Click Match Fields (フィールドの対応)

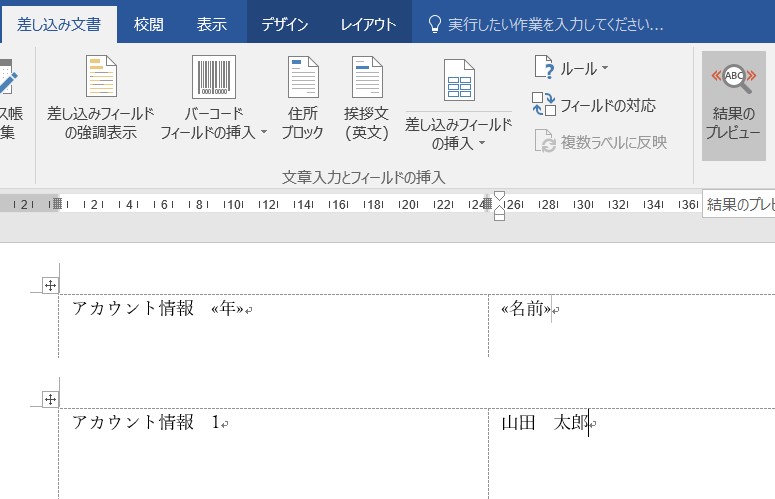(594, 105)
